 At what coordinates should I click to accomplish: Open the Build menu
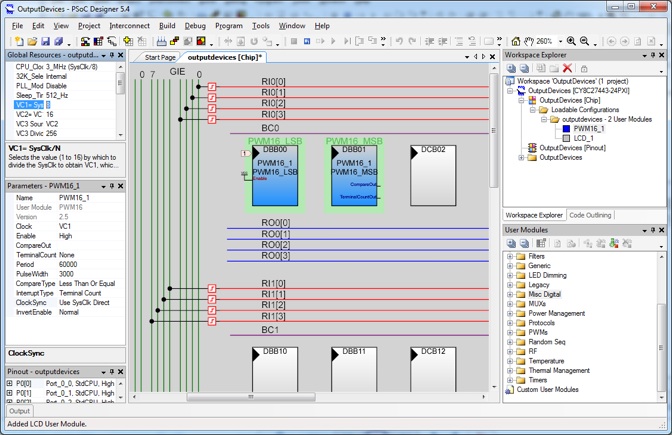click(167, 26)
